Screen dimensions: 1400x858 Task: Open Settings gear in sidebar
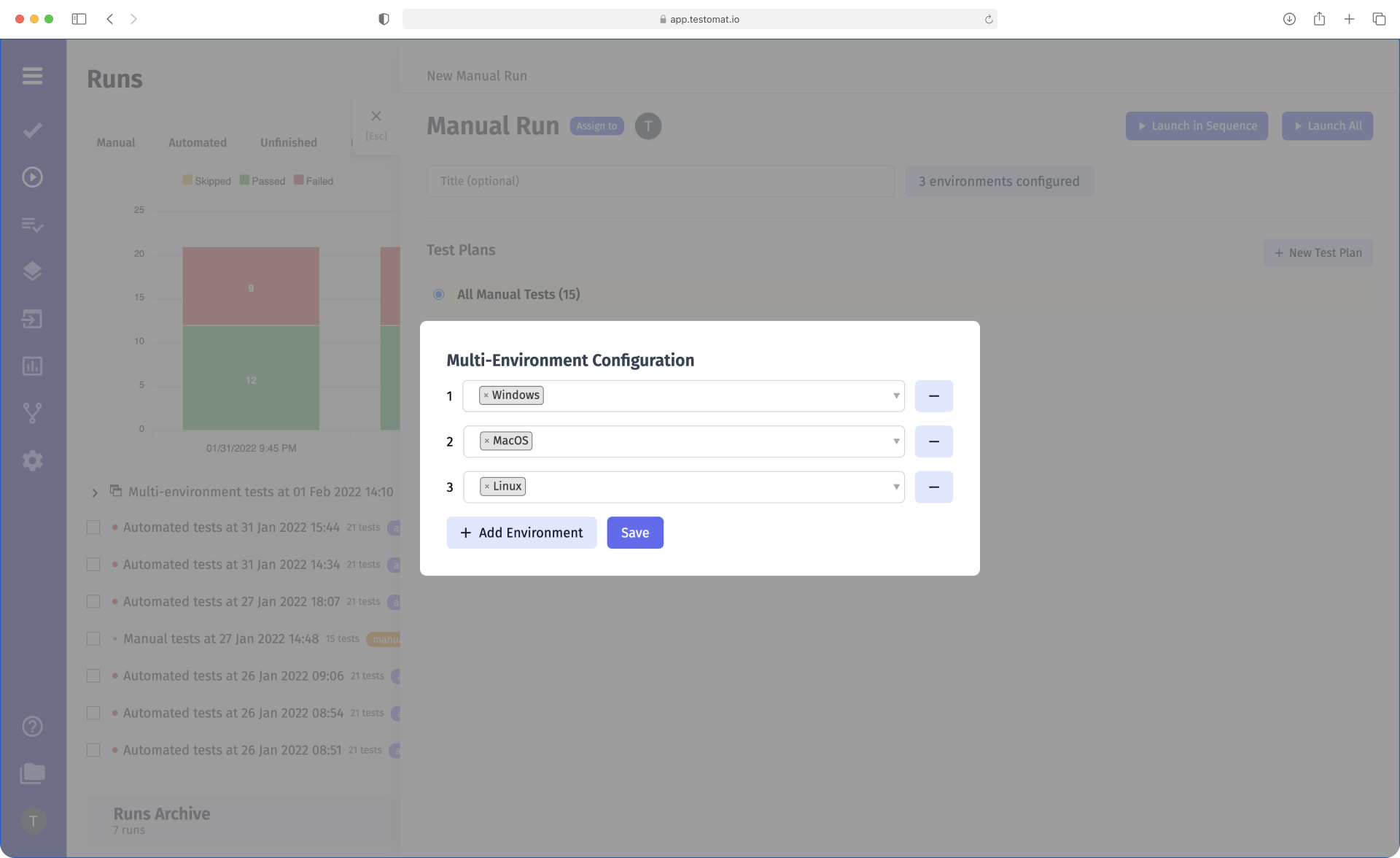click(32, 460)
